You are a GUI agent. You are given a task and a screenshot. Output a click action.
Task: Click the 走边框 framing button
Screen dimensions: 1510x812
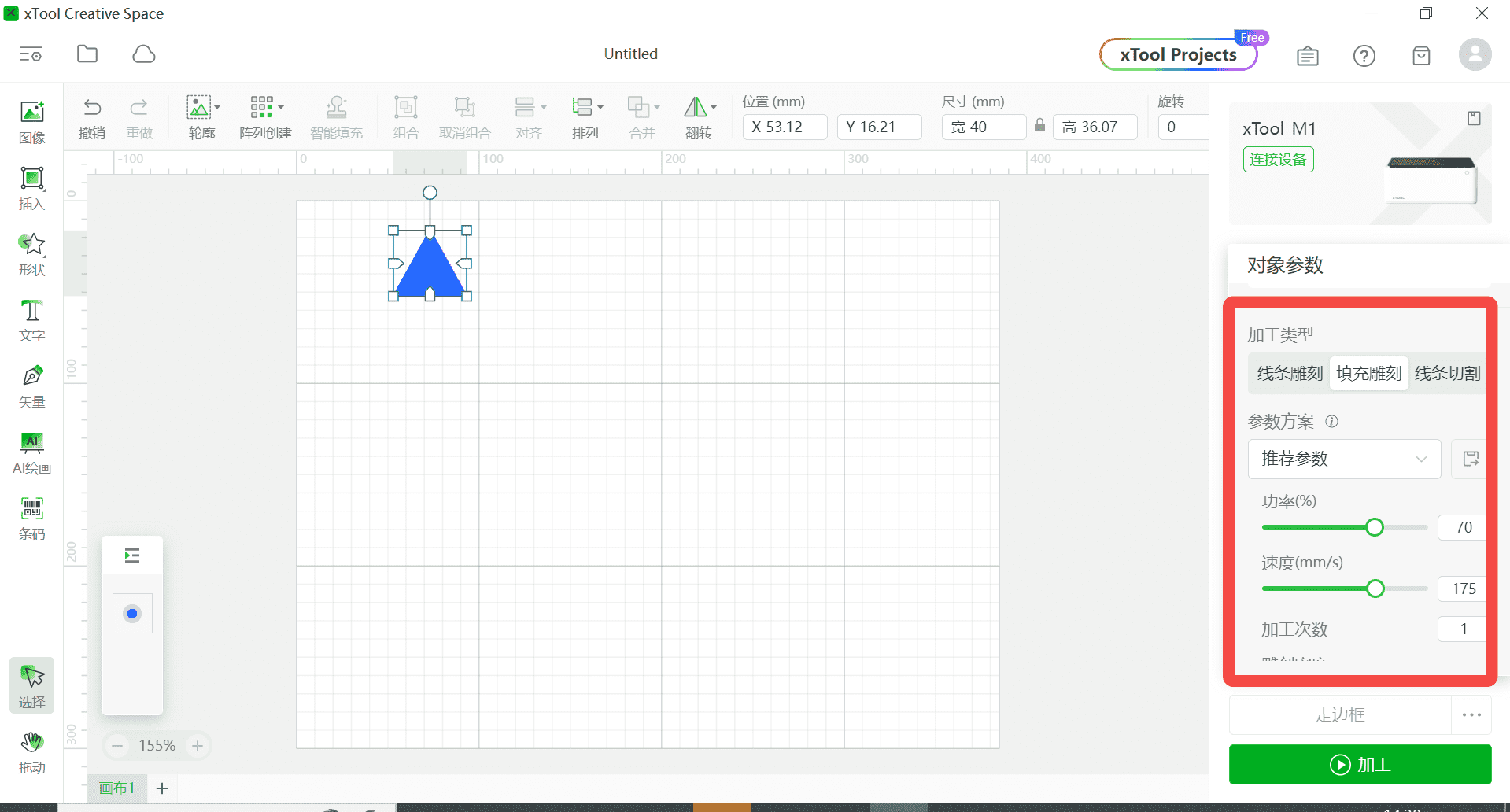1340,715
